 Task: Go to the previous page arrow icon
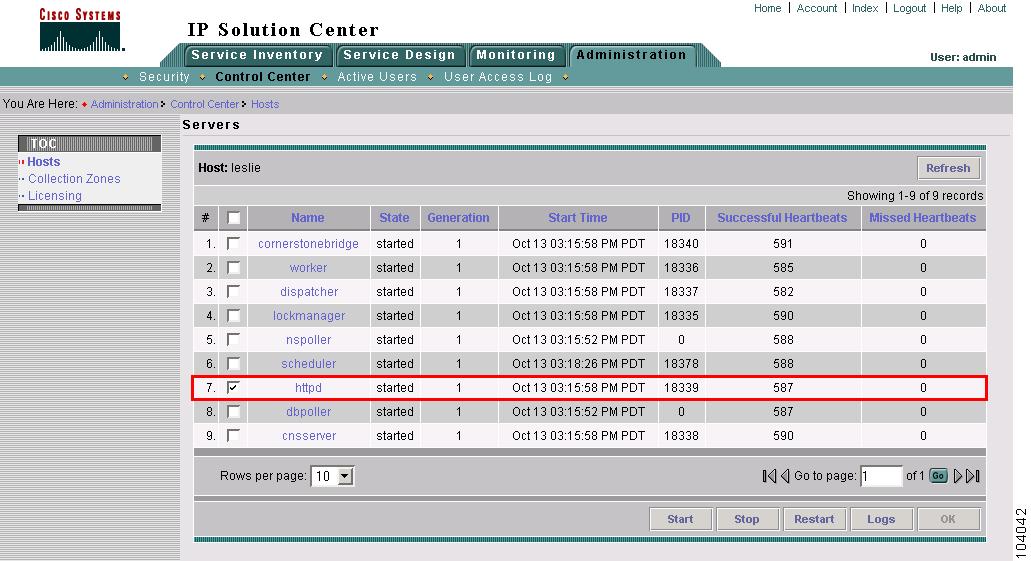(x=784, y=476)
